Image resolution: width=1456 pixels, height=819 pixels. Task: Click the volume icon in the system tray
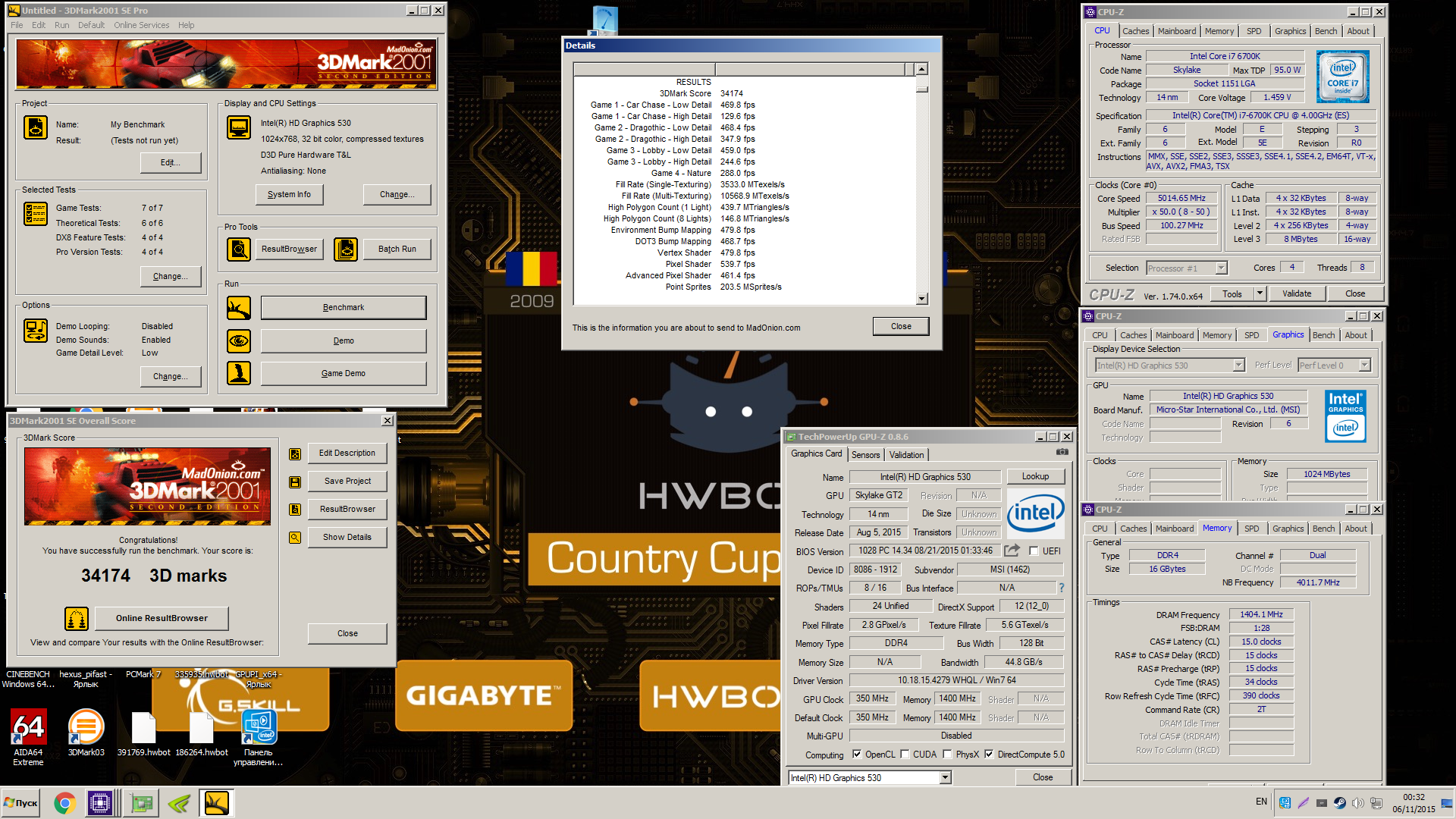pyautogui.click(x=1357, y=803)
